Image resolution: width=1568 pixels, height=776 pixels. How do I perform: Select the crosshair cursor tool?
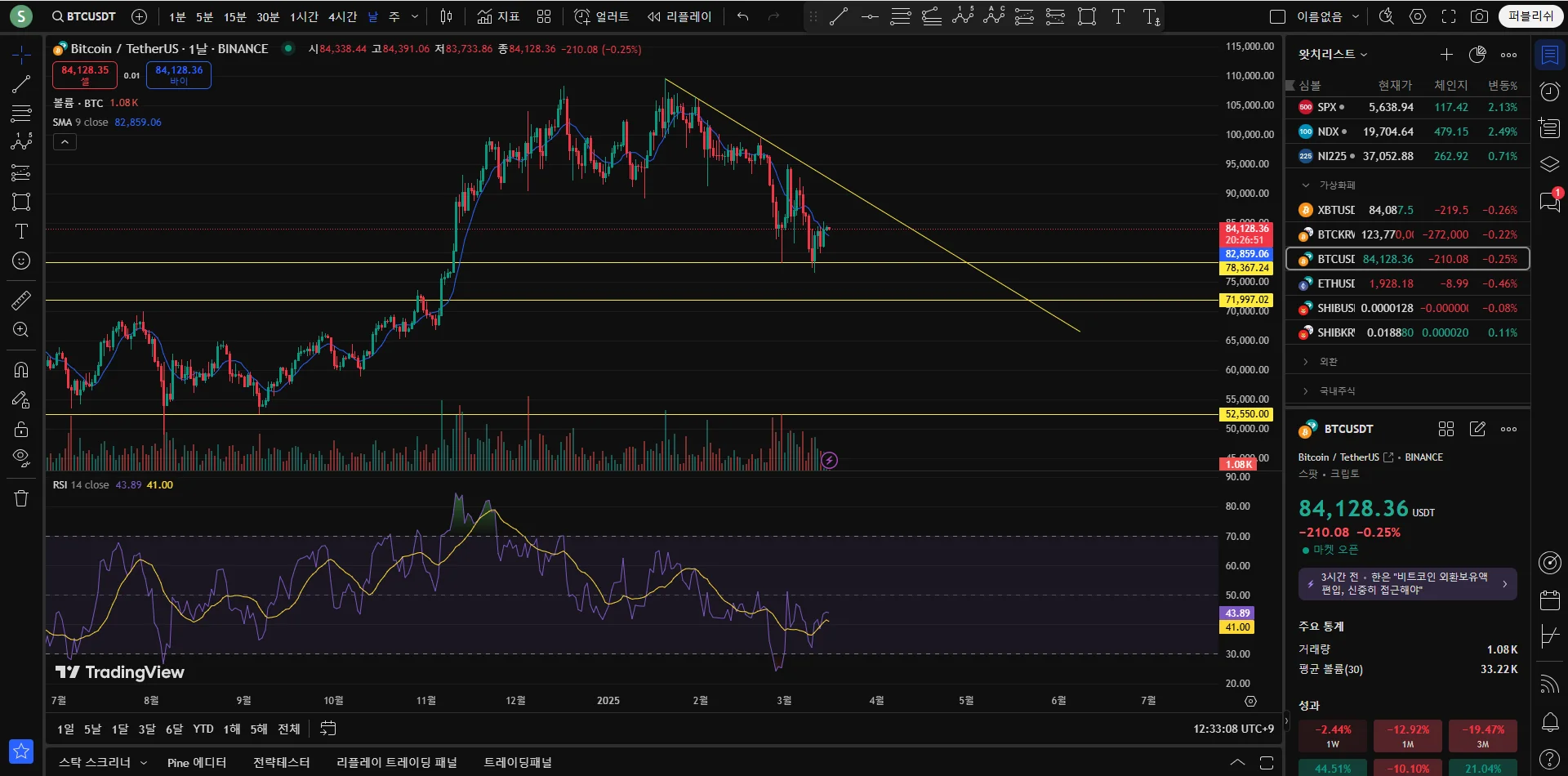click(21, 55)
